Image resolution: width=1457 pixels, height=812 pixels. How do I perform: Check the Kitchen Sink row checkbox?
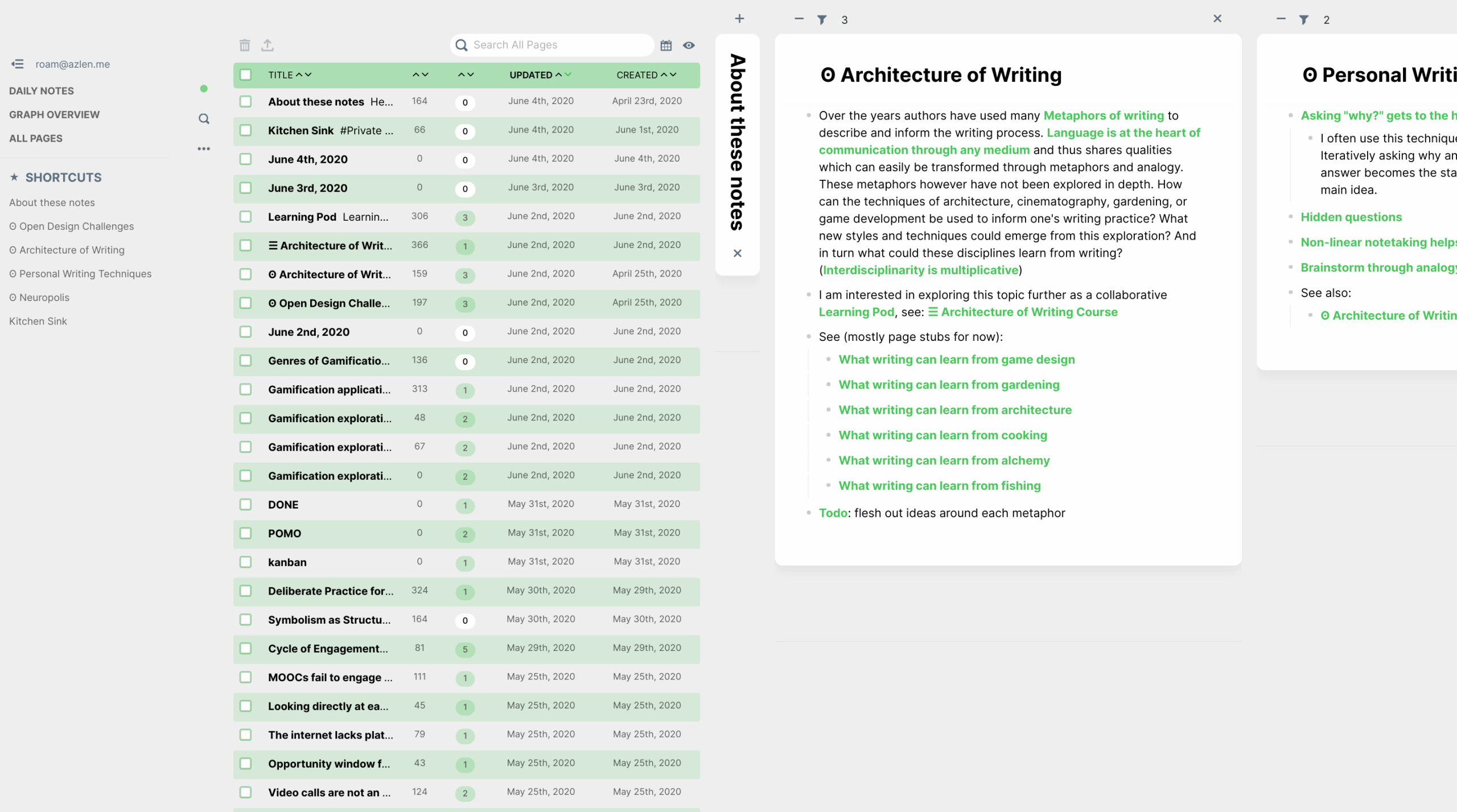[245, 130]
